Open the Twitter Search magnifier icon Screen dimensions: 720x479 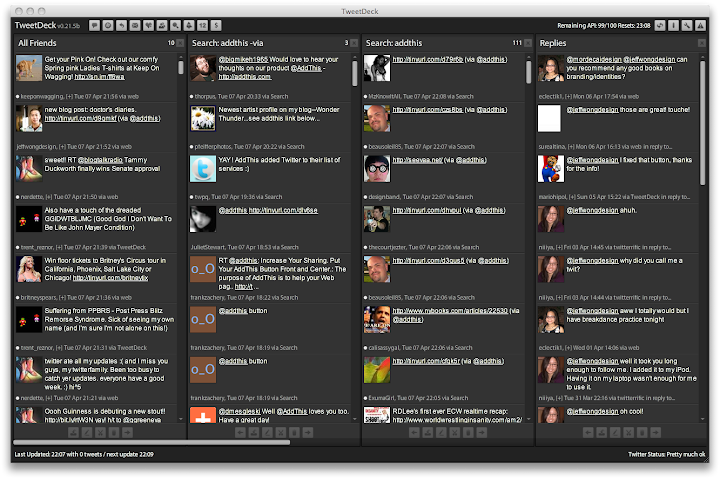[175, 26]
